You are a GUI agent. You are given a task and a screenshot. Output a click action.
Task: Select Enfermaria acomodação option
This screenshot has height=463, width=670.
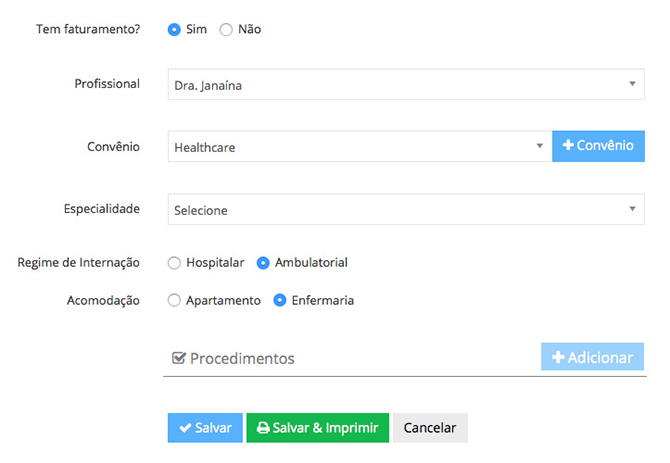tap(279, 300)
